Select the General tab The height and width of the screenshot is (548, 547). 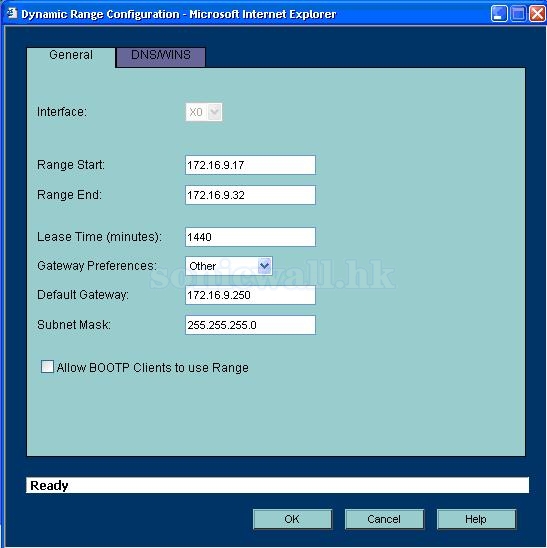tap(71, 56)
